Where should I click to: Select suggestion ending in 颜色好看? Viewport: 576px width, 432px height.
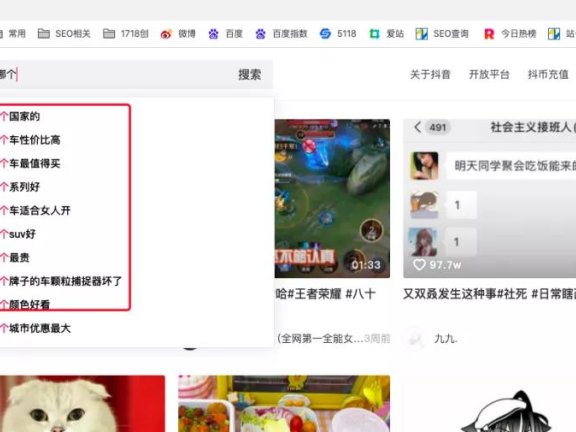(x=25, y=305)
